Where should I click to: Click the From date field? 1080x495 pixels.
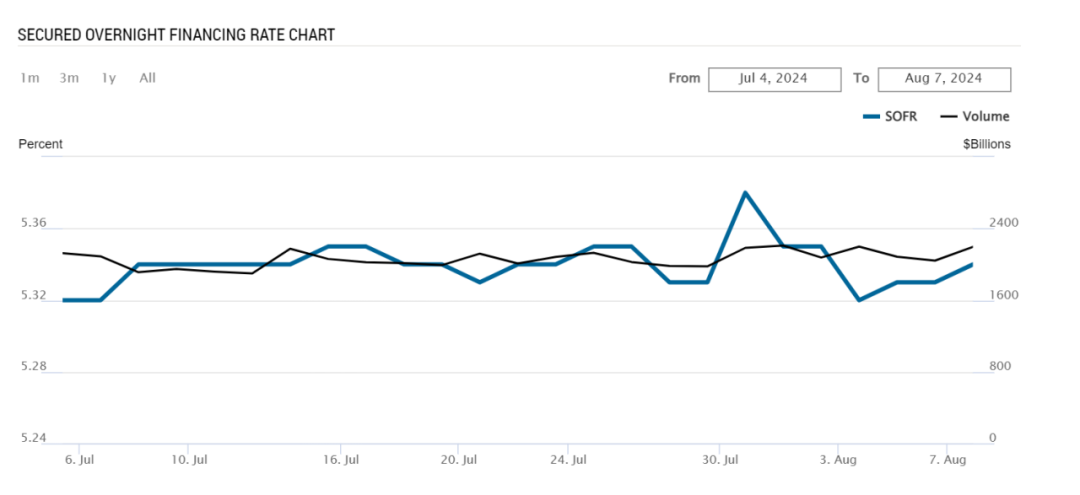click(x=773, y=79)
